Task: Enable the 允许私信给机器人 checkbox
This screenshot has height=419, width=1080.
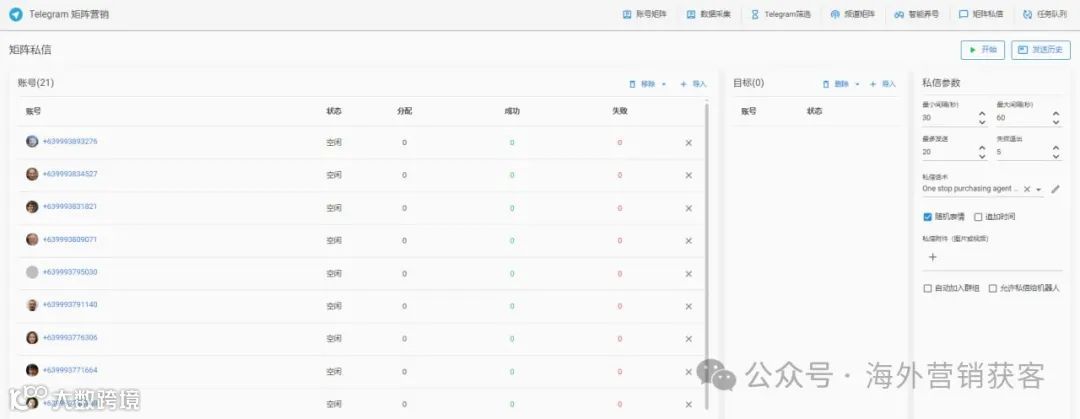Action: [993, 289]
